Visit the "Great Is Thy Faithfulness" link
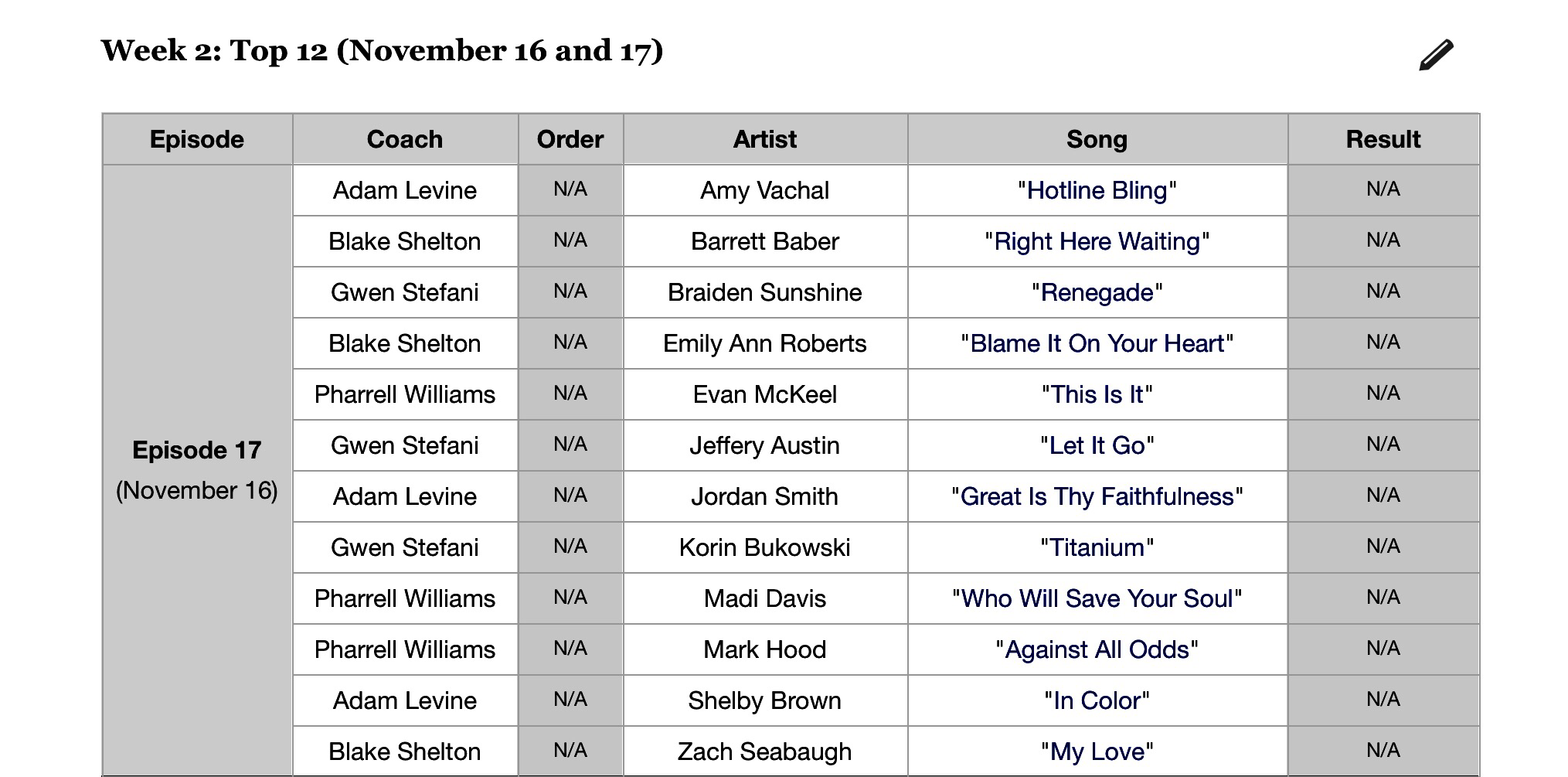This screenshot has width=1568, height=777. pyautogui.click(x=1097, y=497)
